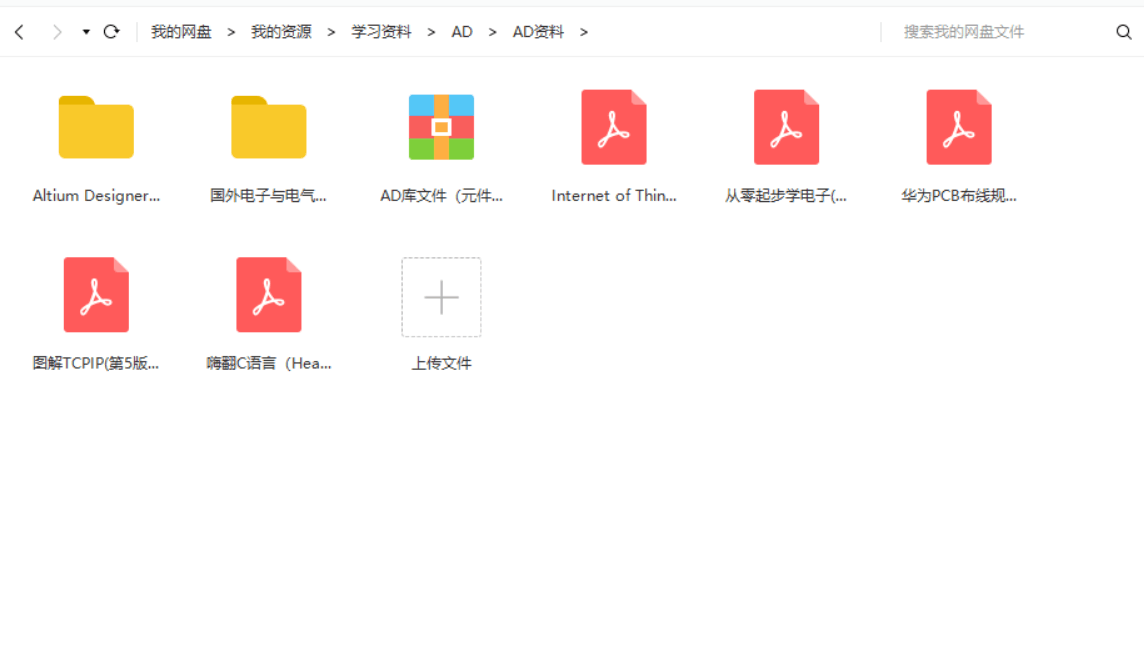This screenshot has height=658, width=1144.
Task: Select the 从零起步学电子 PDF icon
Action: pyautogui.click(x=786, y=127)
